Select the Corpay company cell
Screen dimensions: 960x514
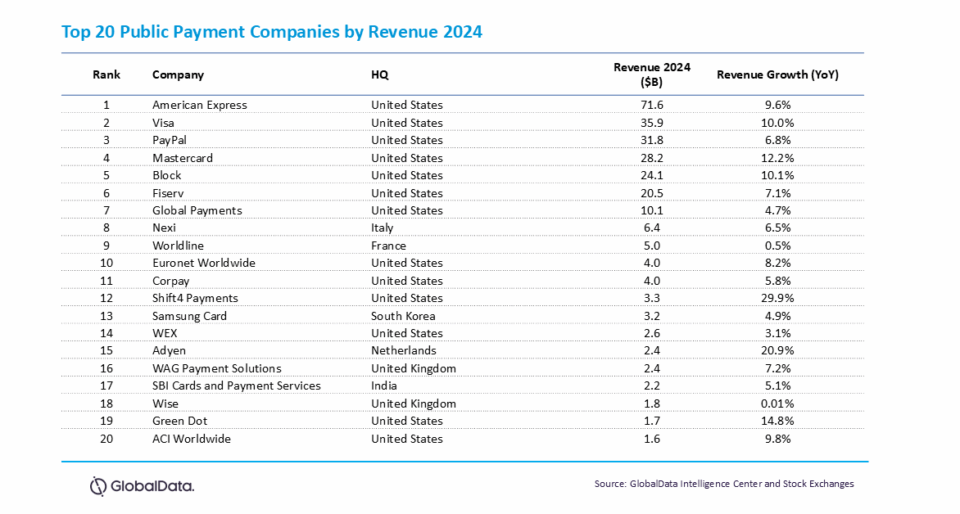tap(171, 281)
